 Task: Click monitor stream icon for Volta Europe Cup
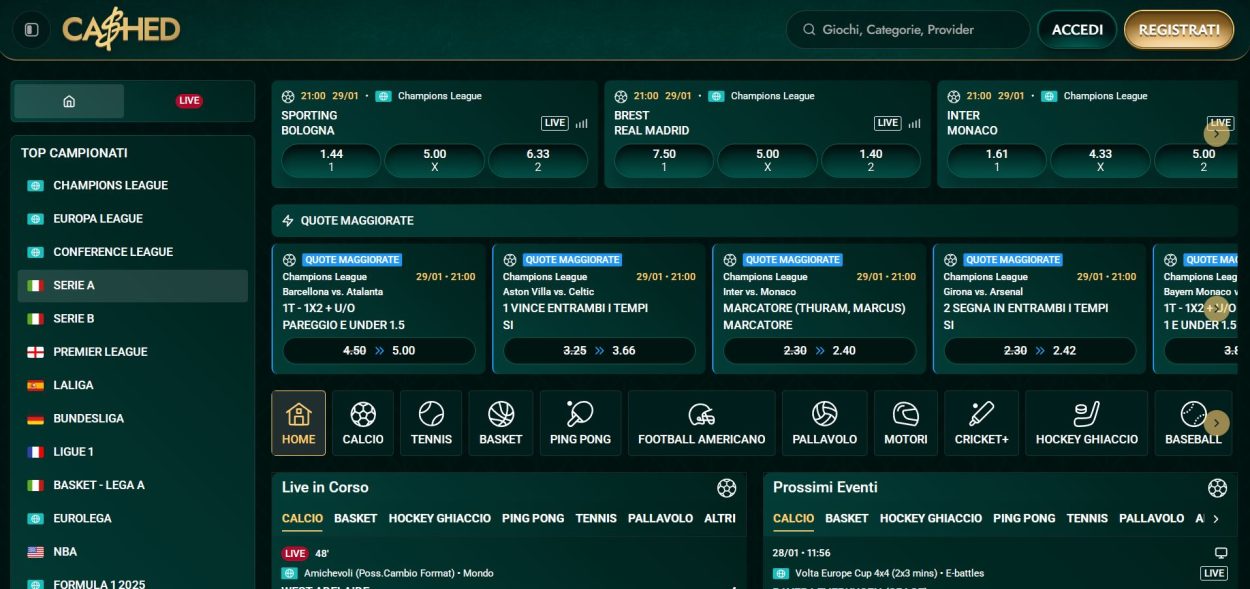click(x=1220, y=553)
